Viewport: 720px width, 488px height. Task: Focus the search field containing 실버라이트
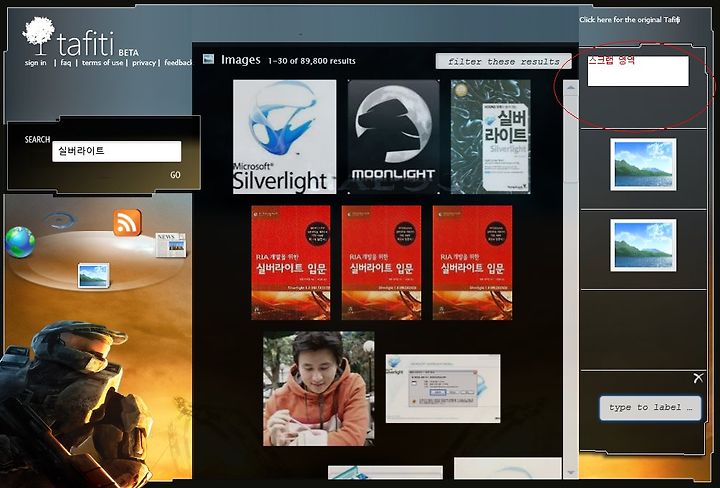117,151
